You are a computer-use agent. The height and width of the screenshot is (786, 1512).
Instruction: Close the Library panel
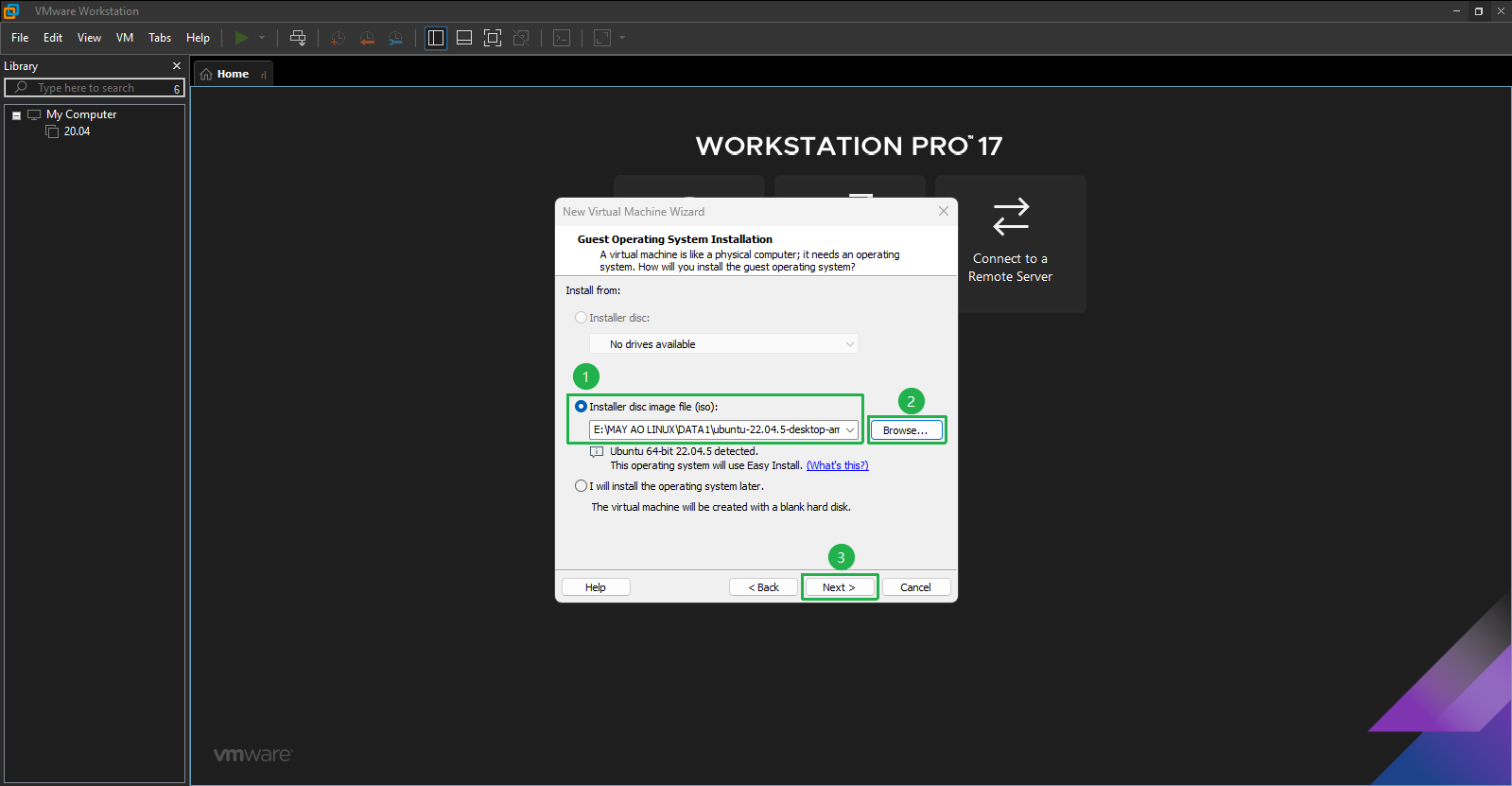click(177, 66)
